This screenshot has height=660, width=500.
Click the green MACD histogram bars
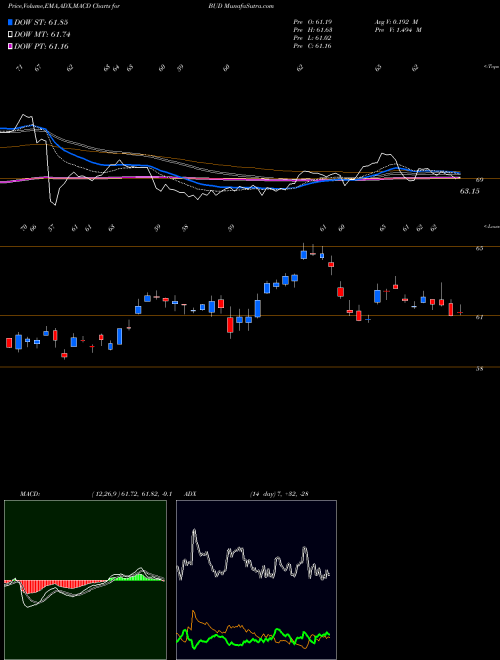pos(137,578)
